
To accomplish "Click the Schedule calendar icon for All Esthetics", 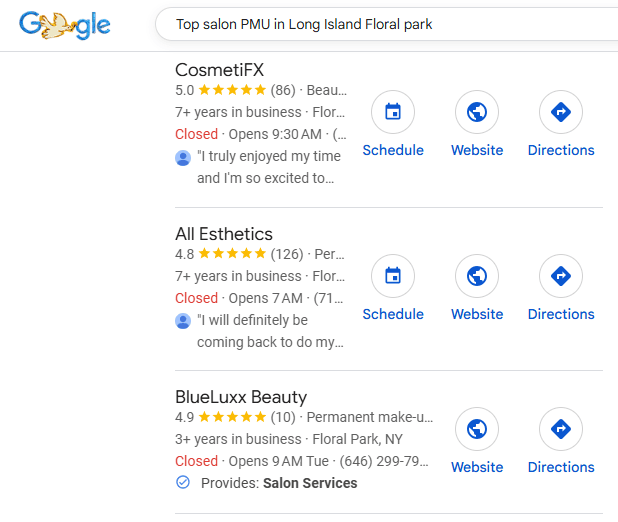I will coord(393,276).
